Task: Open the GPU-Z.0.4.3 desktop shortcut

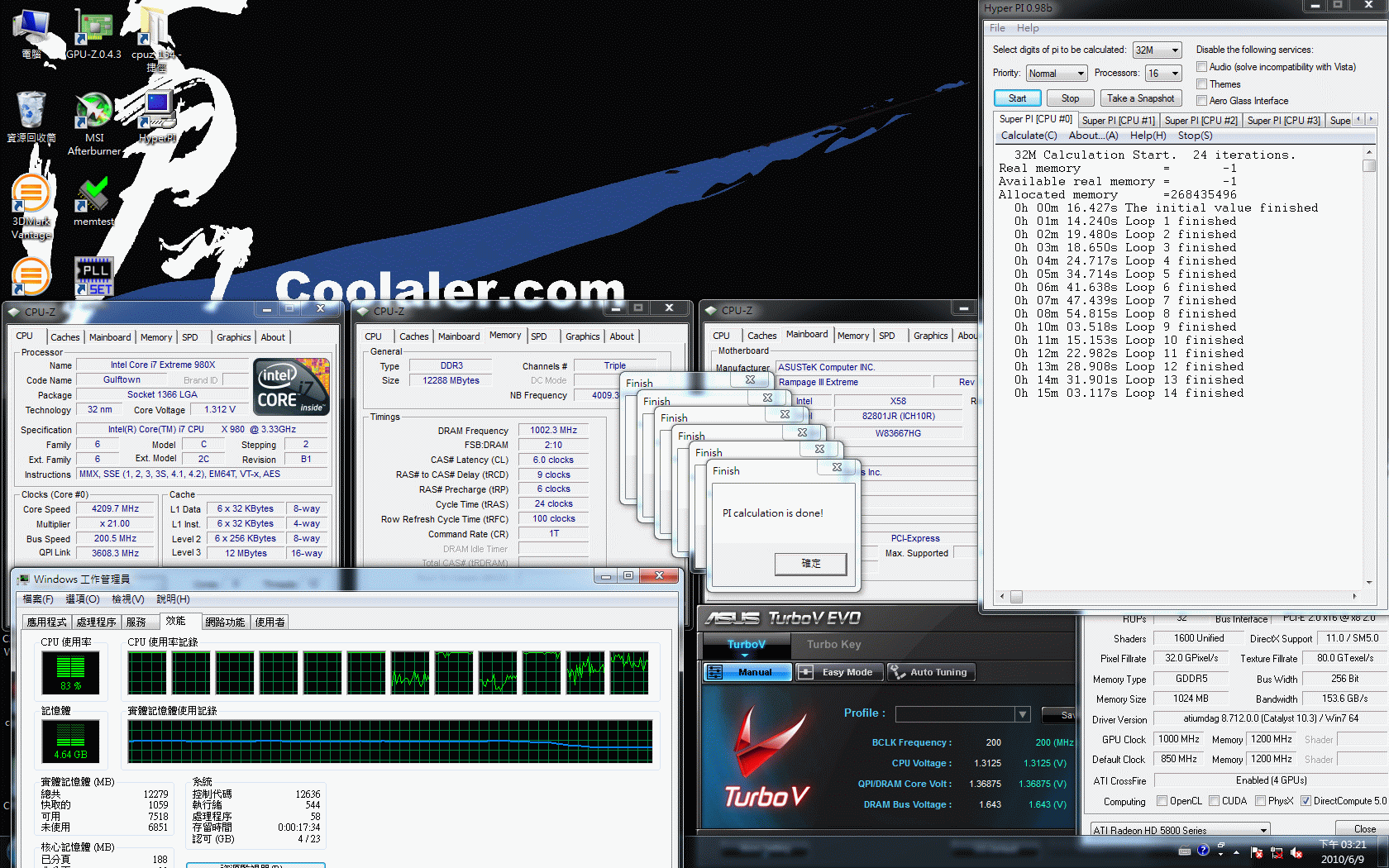Action: click(x=93, y=33)
